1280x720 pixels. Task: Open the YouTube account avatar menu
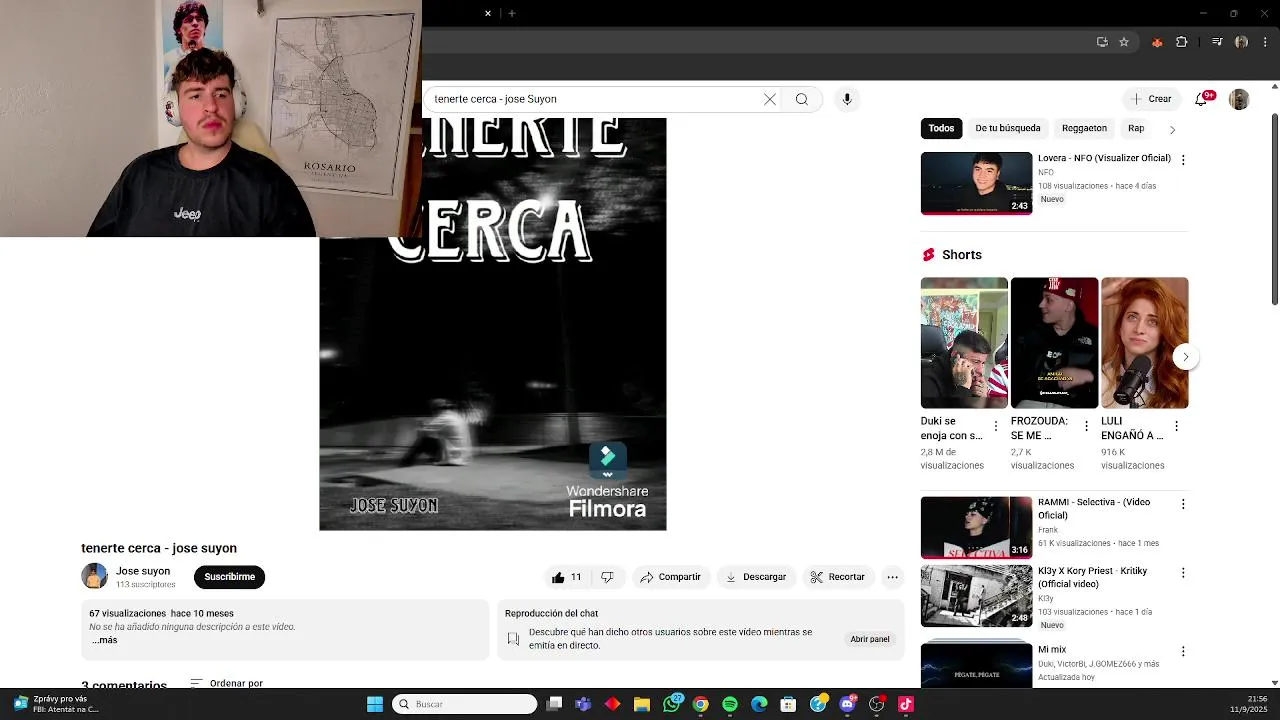coord(1239,99)
